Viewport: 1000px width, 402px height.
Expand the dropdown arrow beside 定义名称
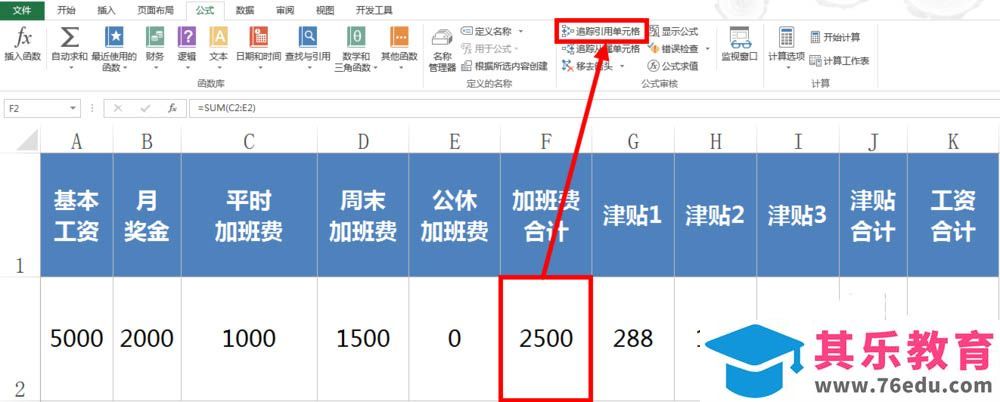pos(520,31)
